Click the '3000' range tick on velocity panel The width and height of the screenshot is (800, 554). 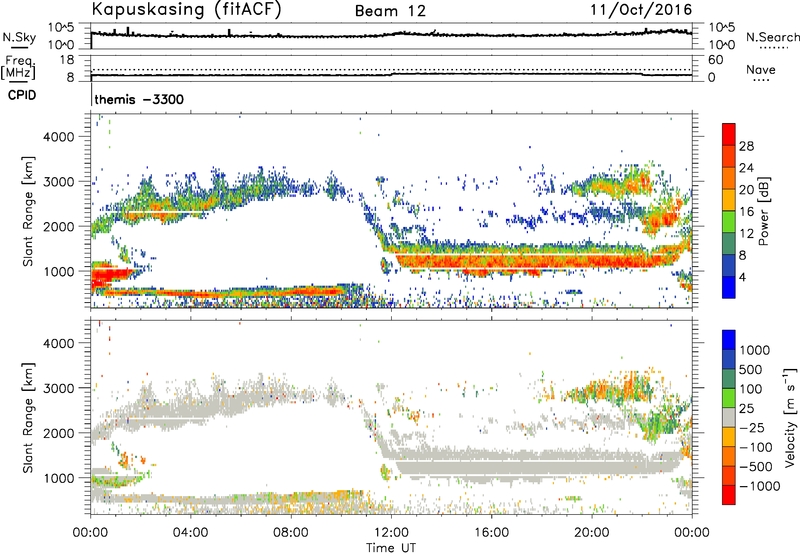(59, 388)
